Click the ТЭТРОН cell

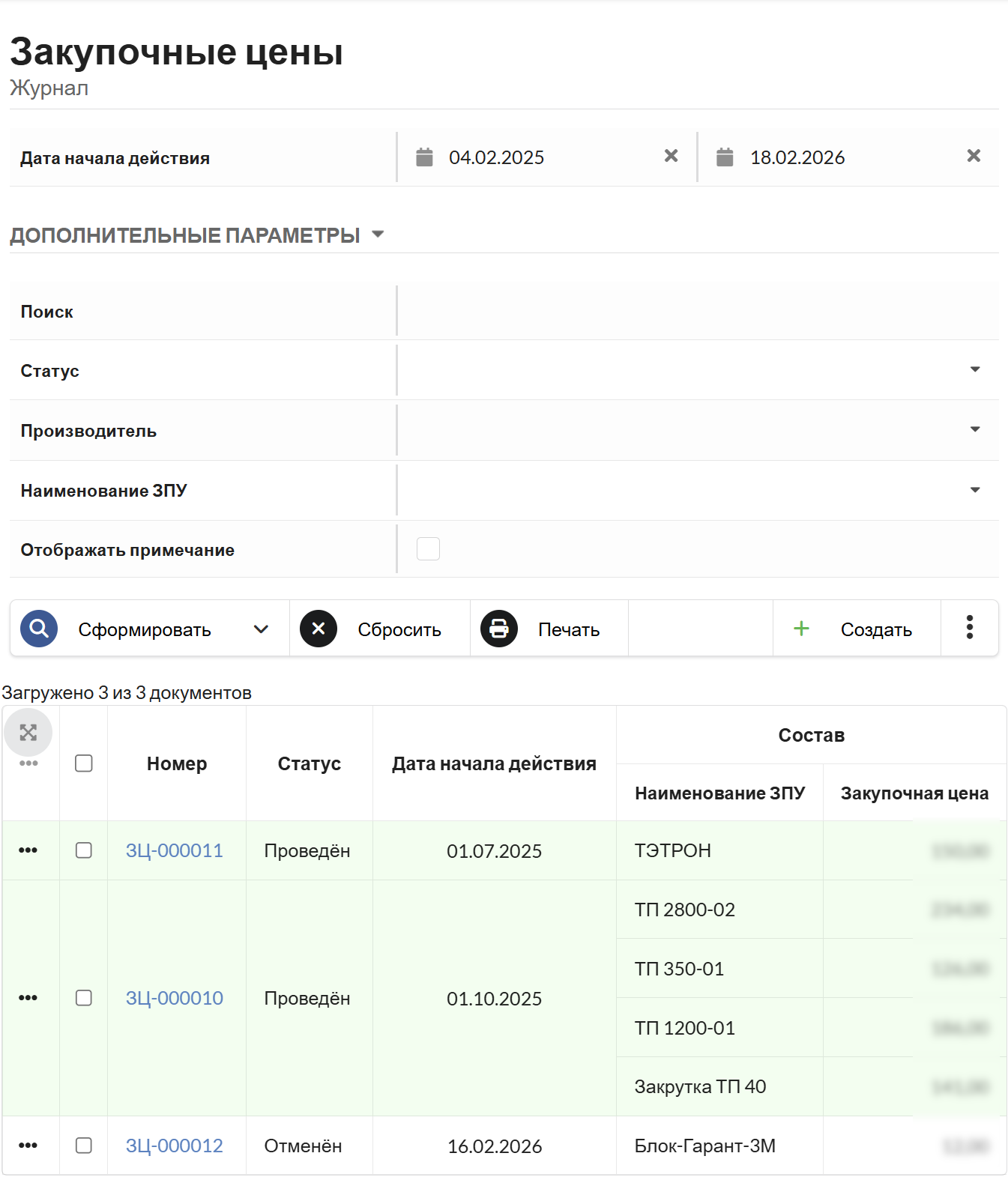(720, 850)
